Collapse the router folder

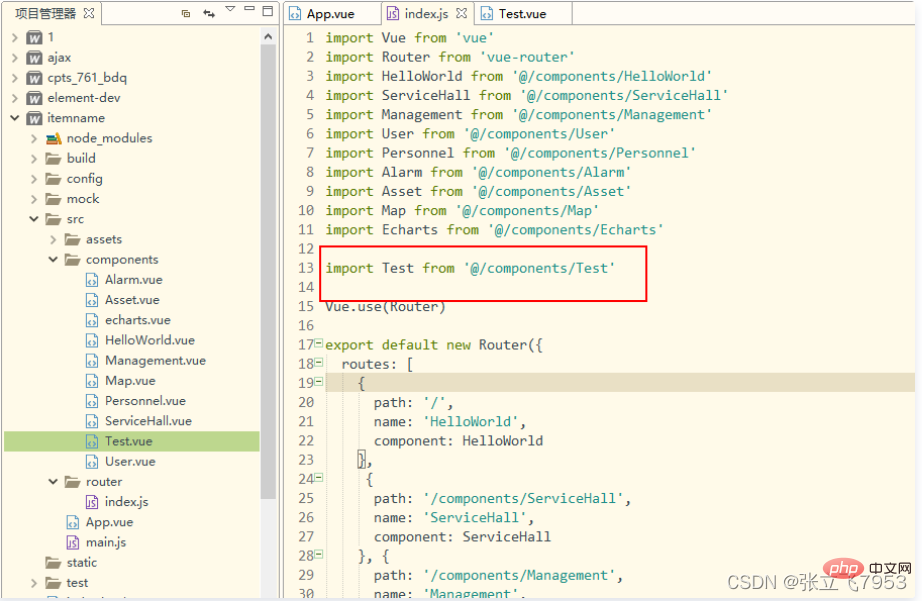53,482
